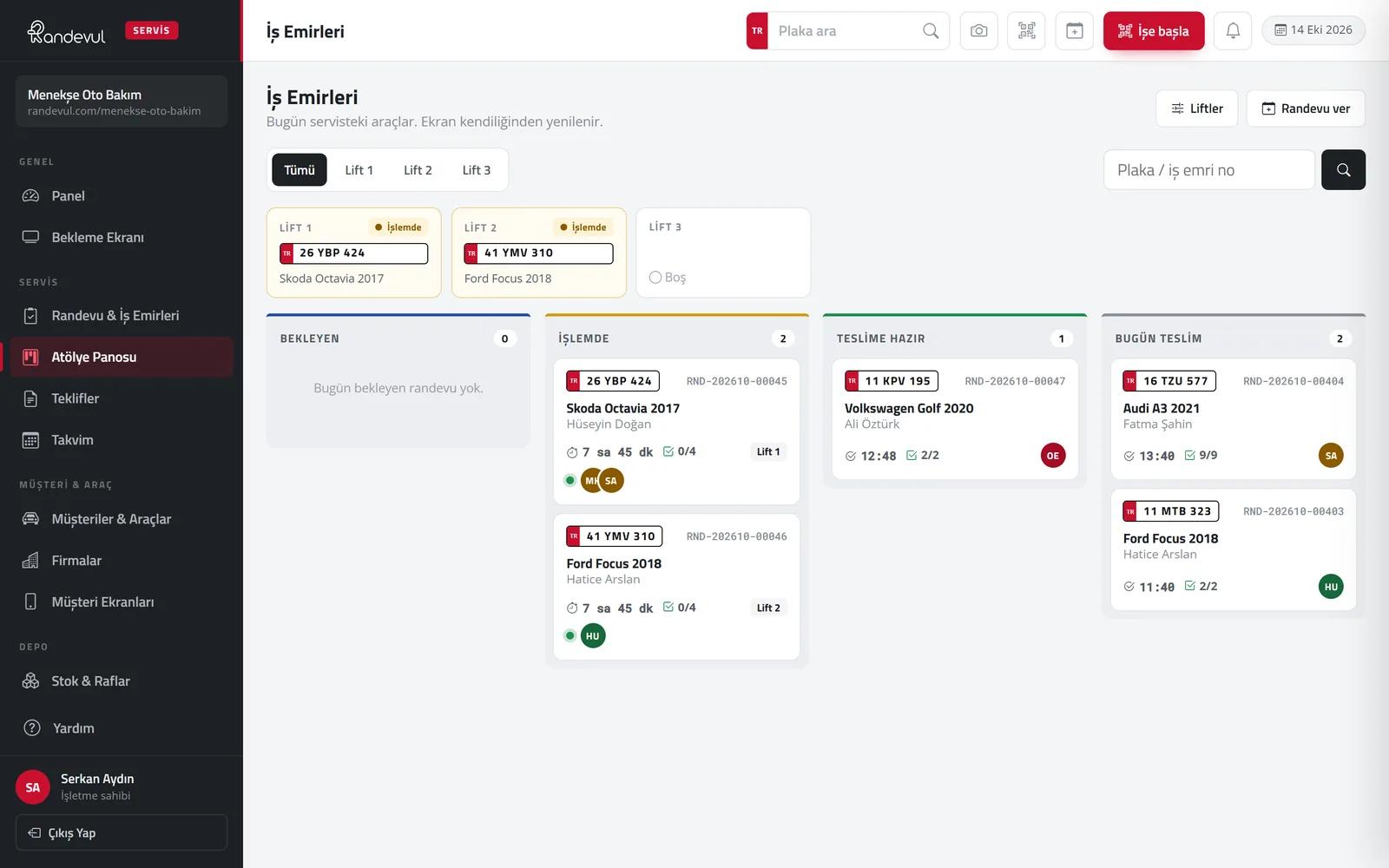Switch to Lift 2 filter tab
1389x868 pixels.
(x=418, y=170)
